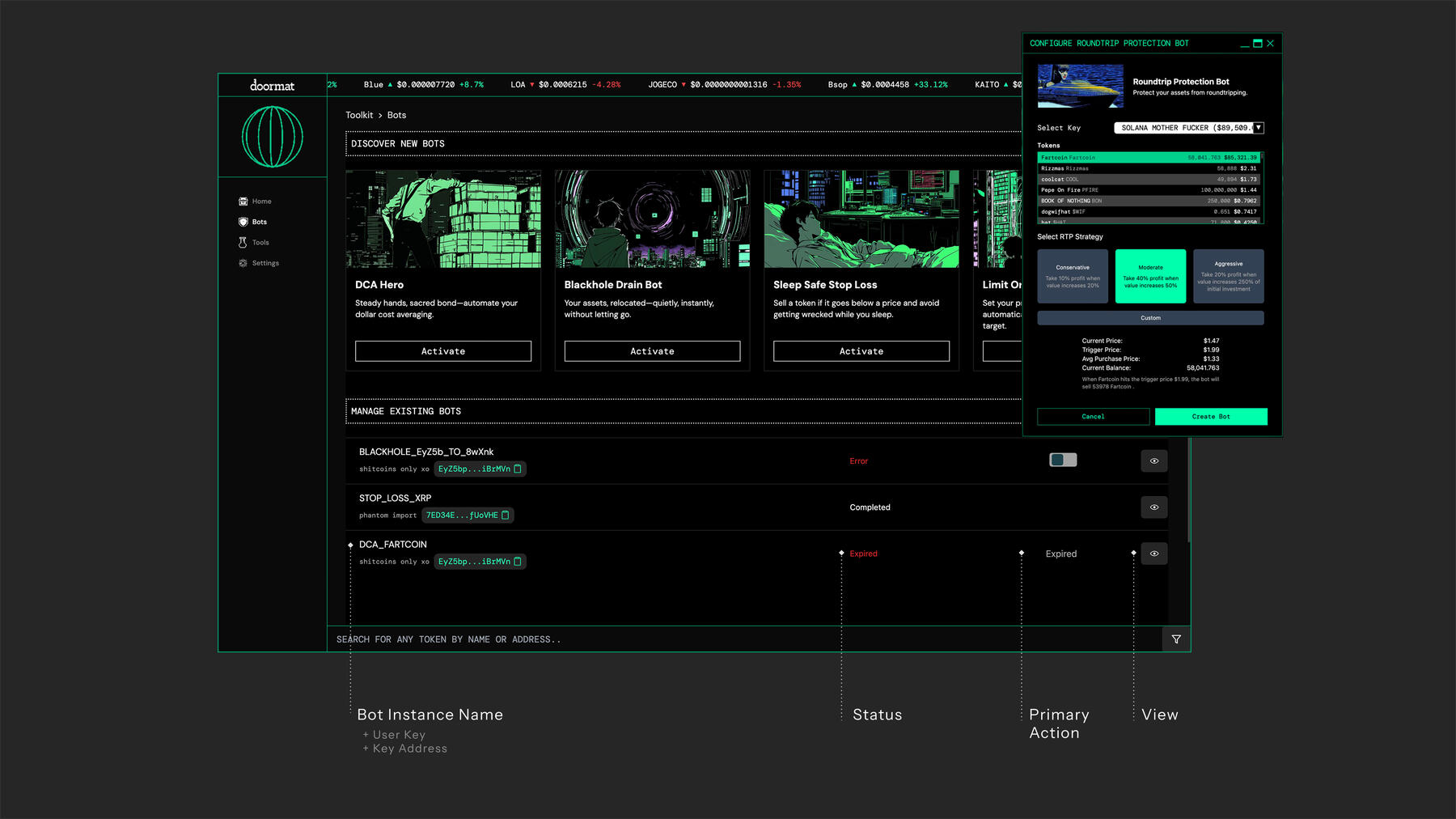The width and height of the screenshot is (1456, 819).
Task: Open the filter icon beside search bar
Action: [1176, 639]
